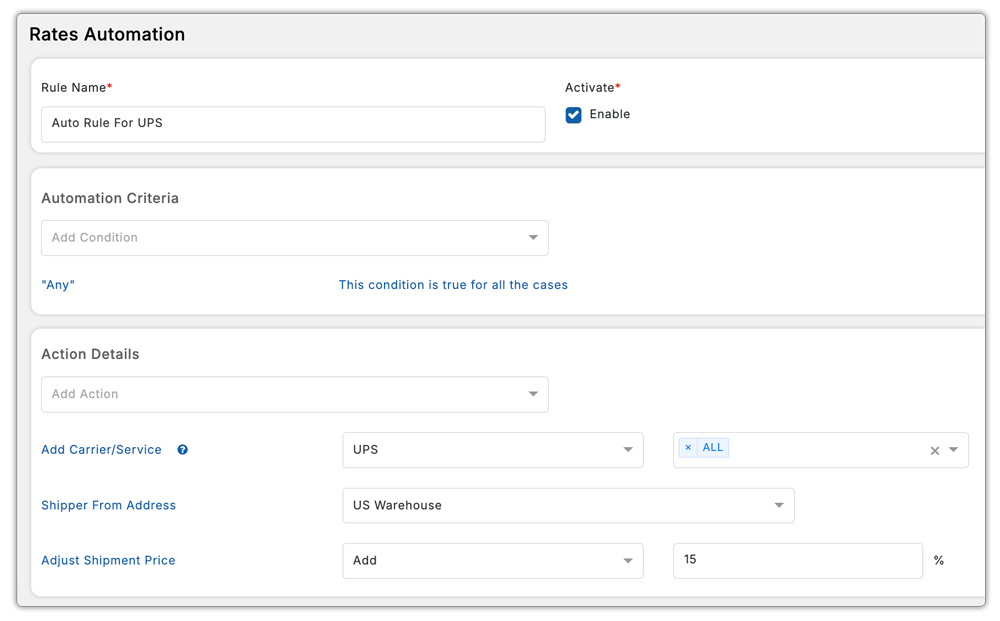Click the help icon beside Add Carrier/Service
This screenshot has width=1000, height=621.
[182, 450]
